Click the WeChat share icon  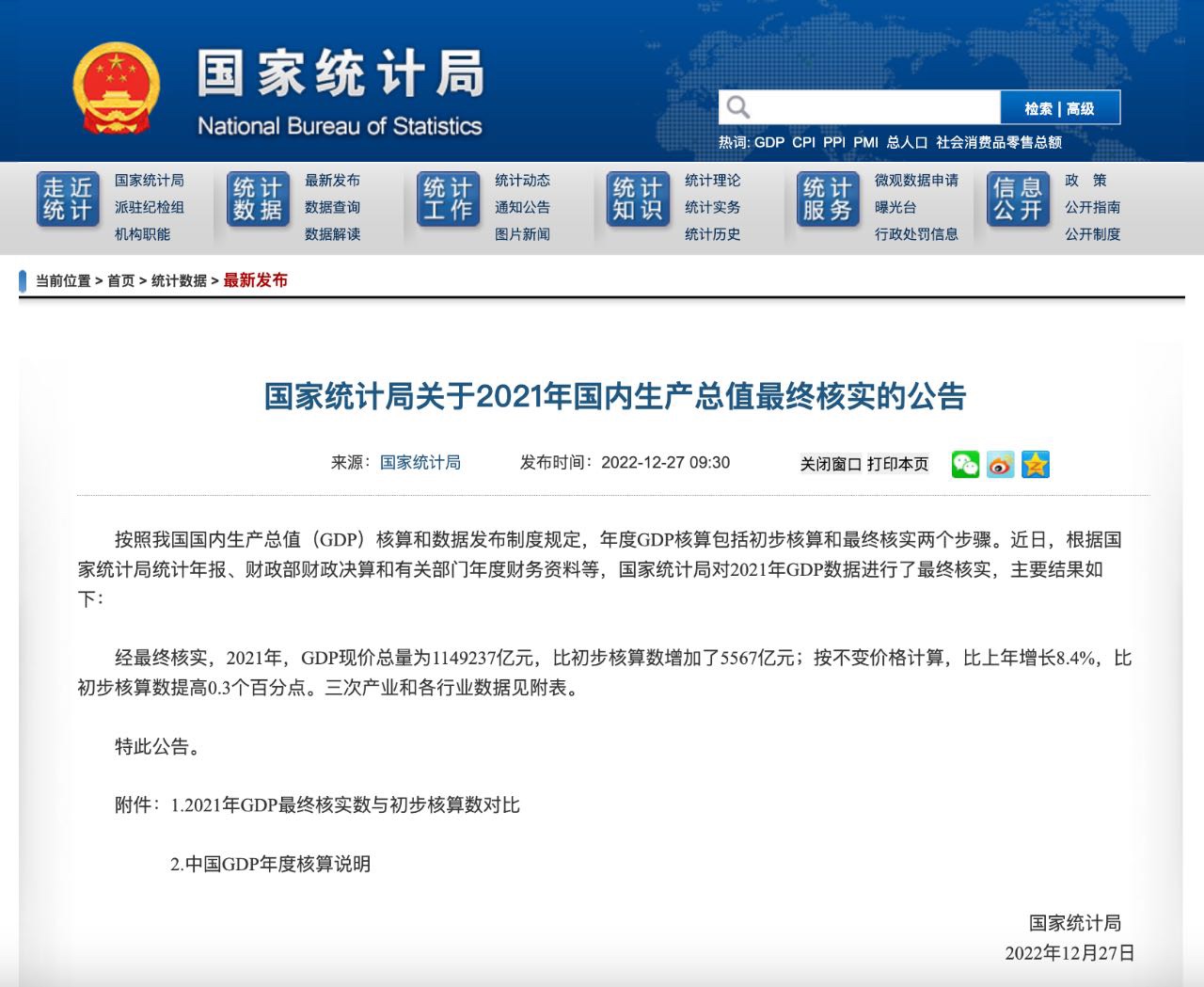click(x=965, y=464)
